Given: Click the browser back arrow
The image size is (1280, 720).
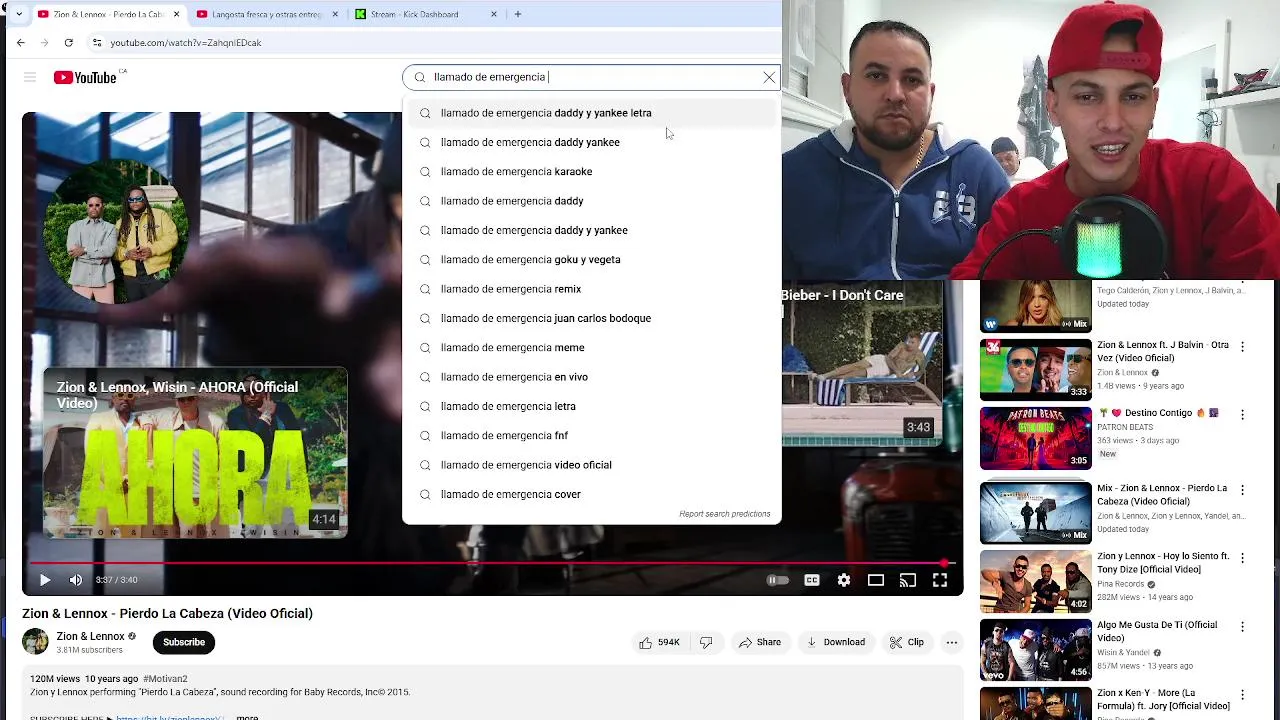Looking at the screenshot, I should click(x=21, y=43).
